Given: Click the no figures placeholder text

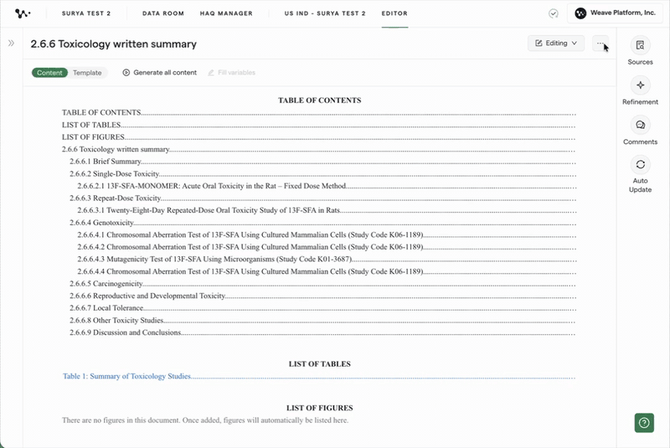Looking at the screenshot, I should [205, 421].
